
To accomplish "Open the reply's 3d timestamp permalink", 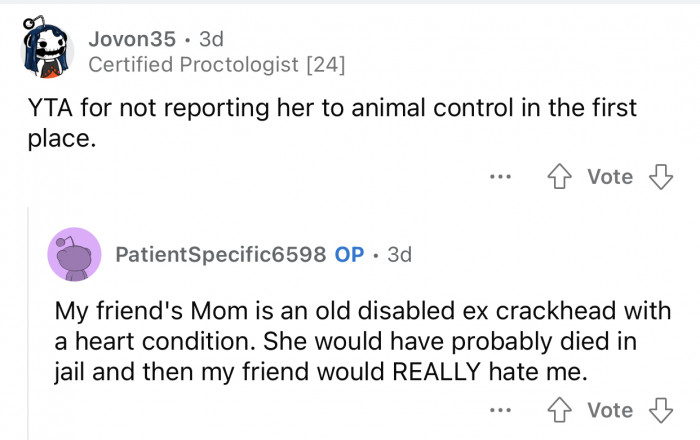I will coord(399,254).
